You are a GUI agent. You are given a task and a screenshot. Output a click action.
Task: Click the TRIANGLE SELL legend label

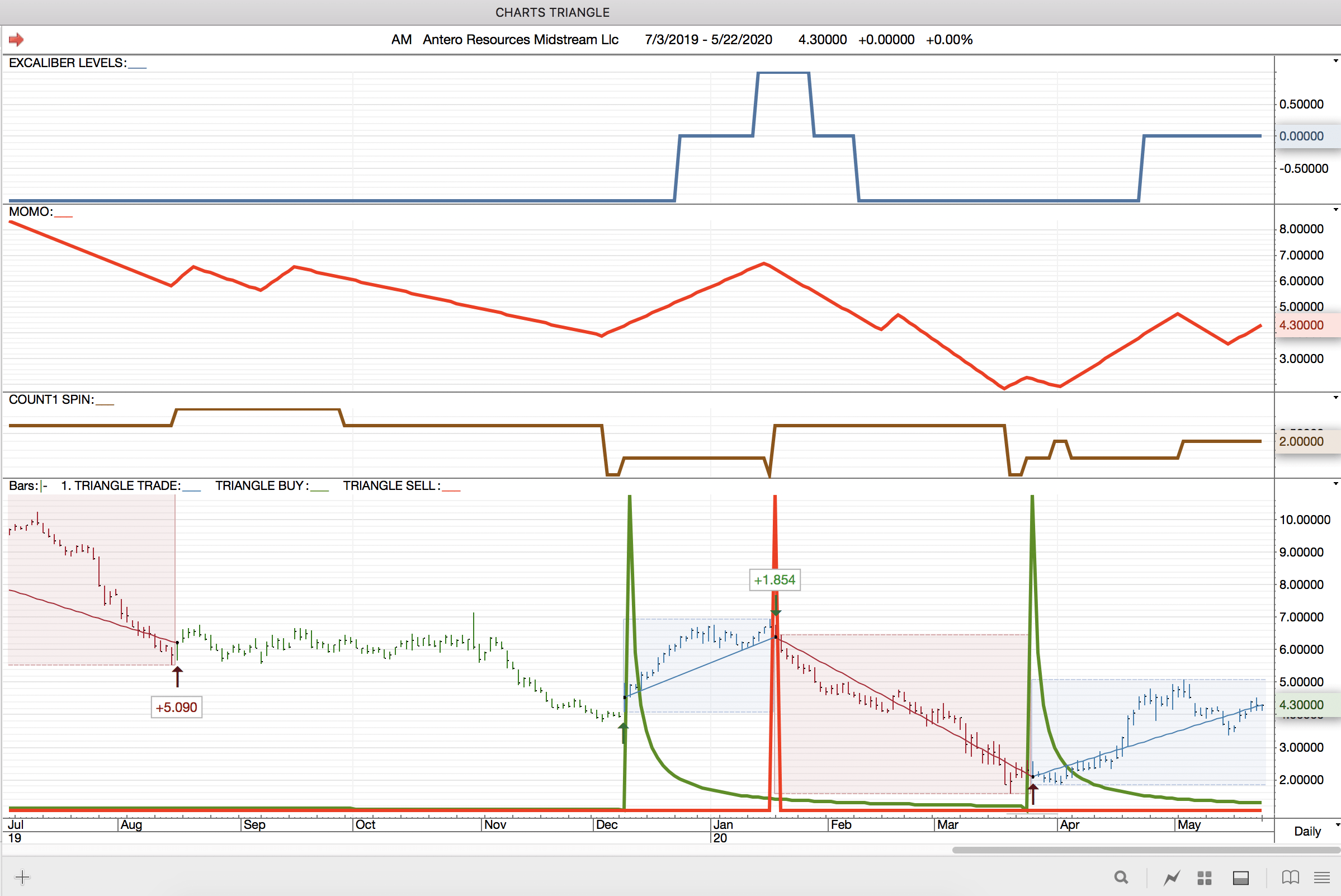(x=391, y=485)
